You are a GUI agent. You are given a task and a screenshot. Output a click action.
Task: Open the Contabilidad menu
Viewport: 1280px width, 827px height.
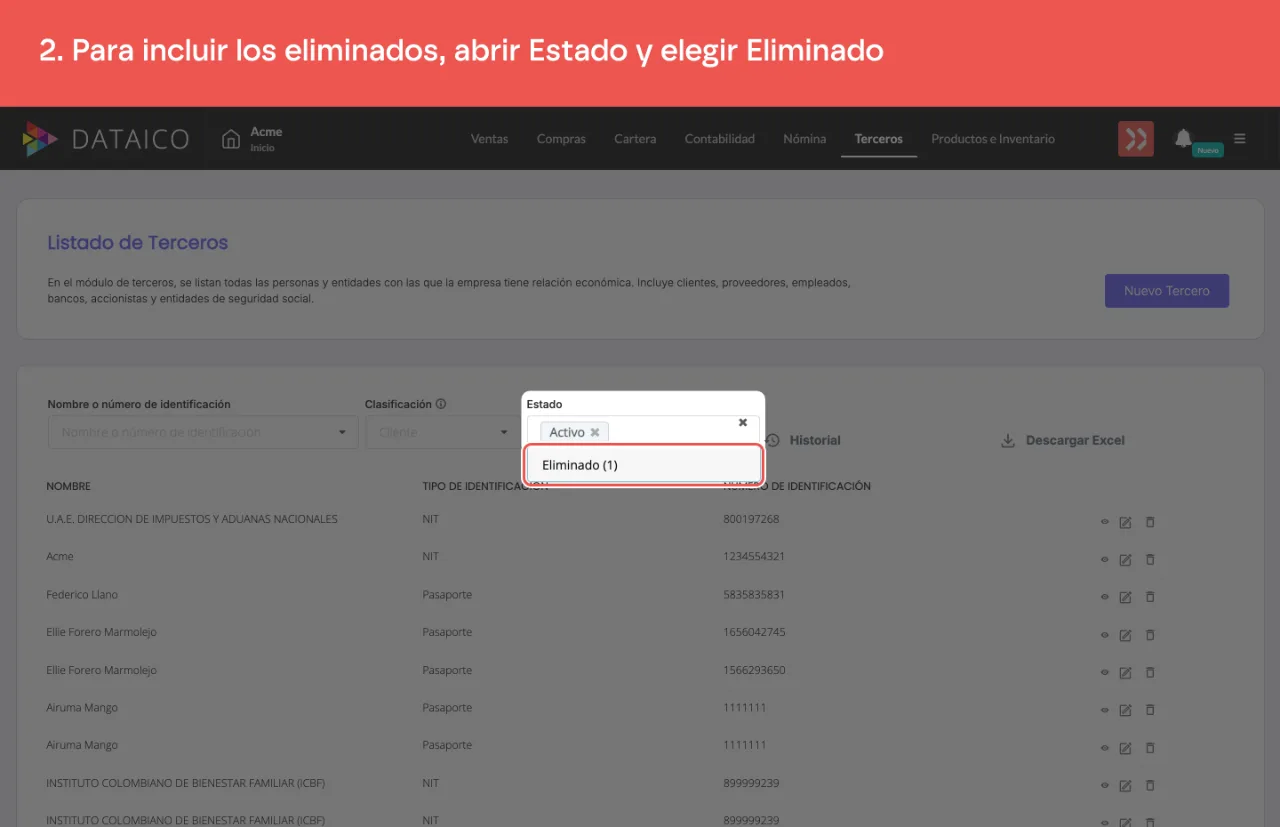[x=720, y=139]
